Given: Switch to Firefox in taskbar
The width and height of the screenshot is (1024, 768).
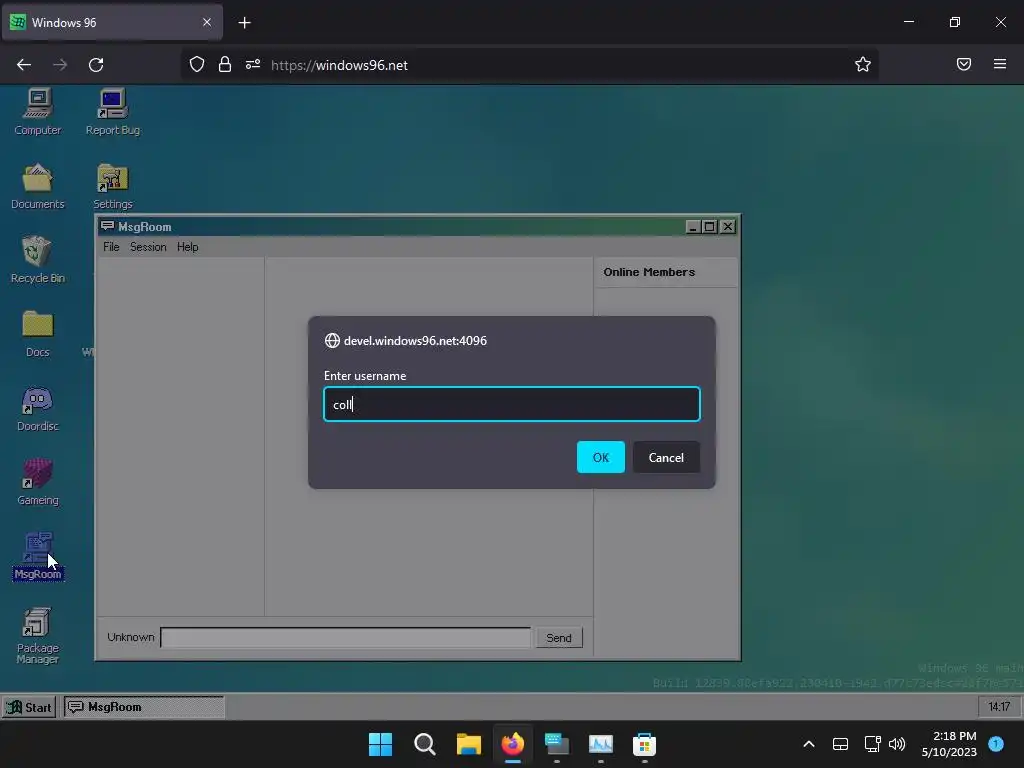Looking at the screenshot, I should (x=513, y=744).
